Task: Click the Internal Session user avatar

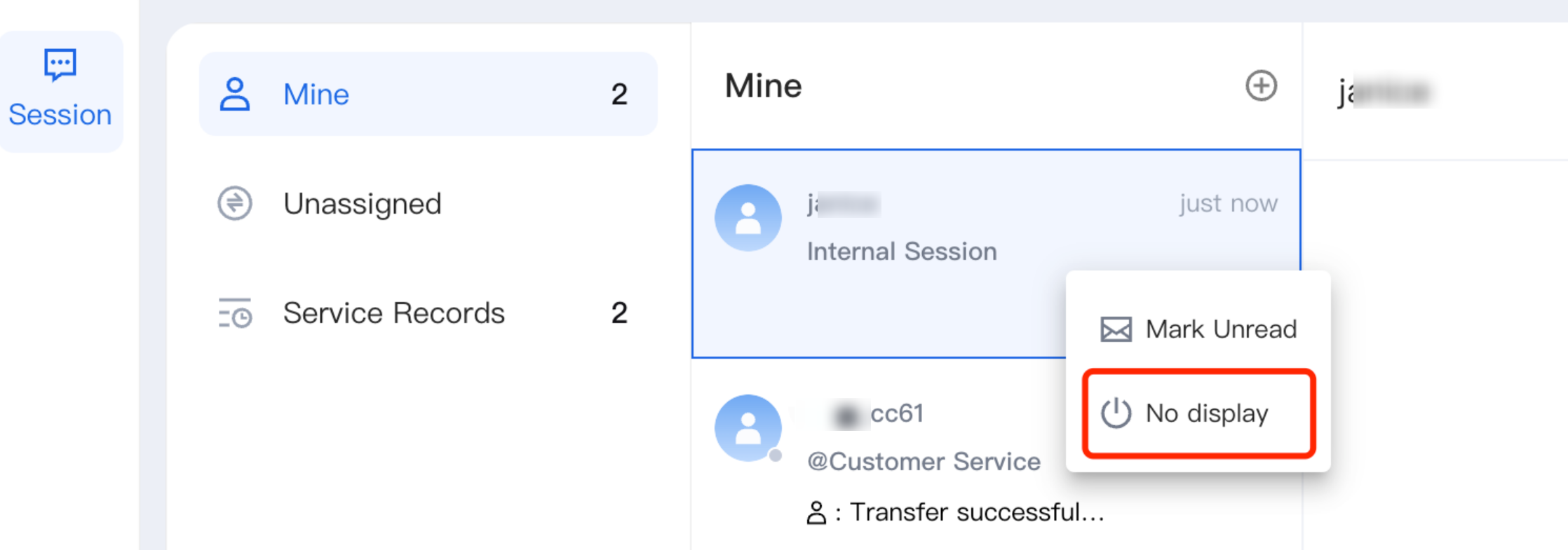Action: click(748, 218)
